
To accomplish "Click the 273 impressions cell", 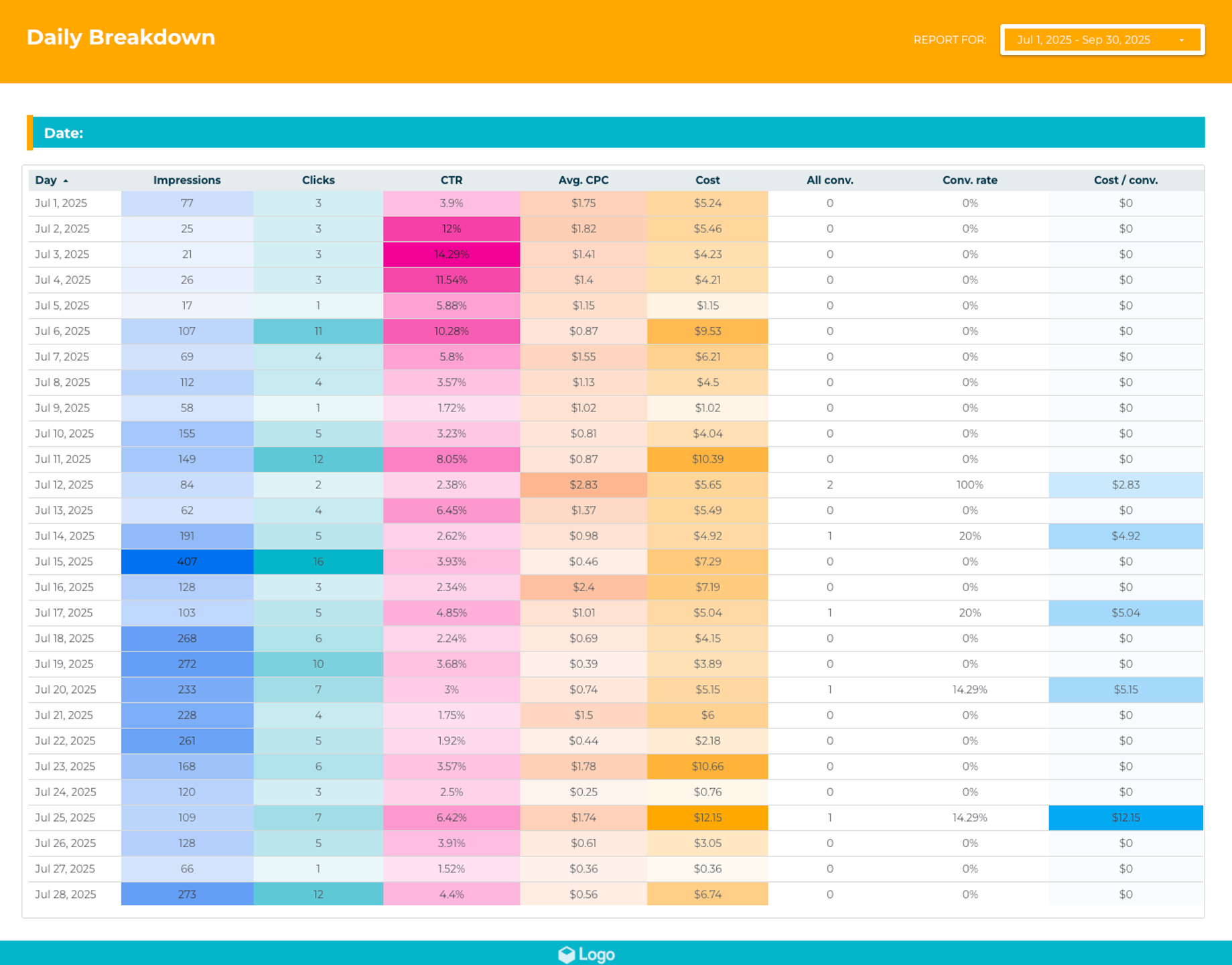I will pyautogui.click(x=187, y=894).
